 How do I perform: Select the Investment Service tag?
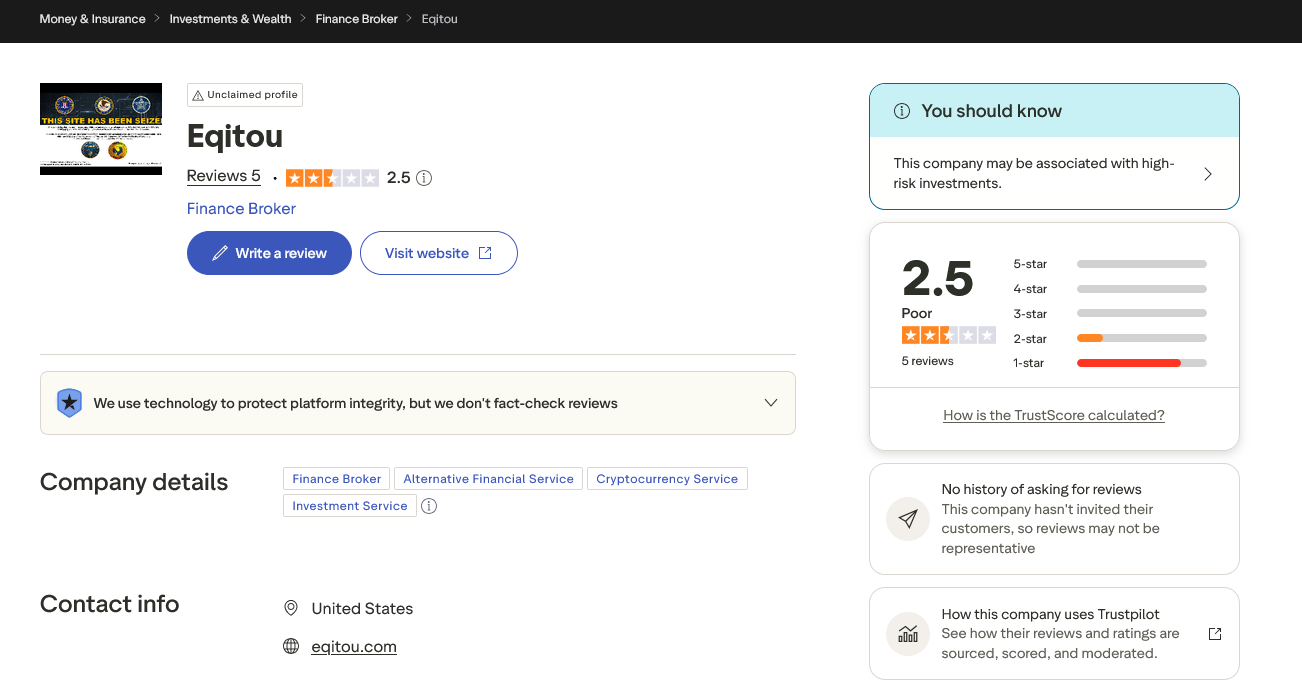click(350, 506)
